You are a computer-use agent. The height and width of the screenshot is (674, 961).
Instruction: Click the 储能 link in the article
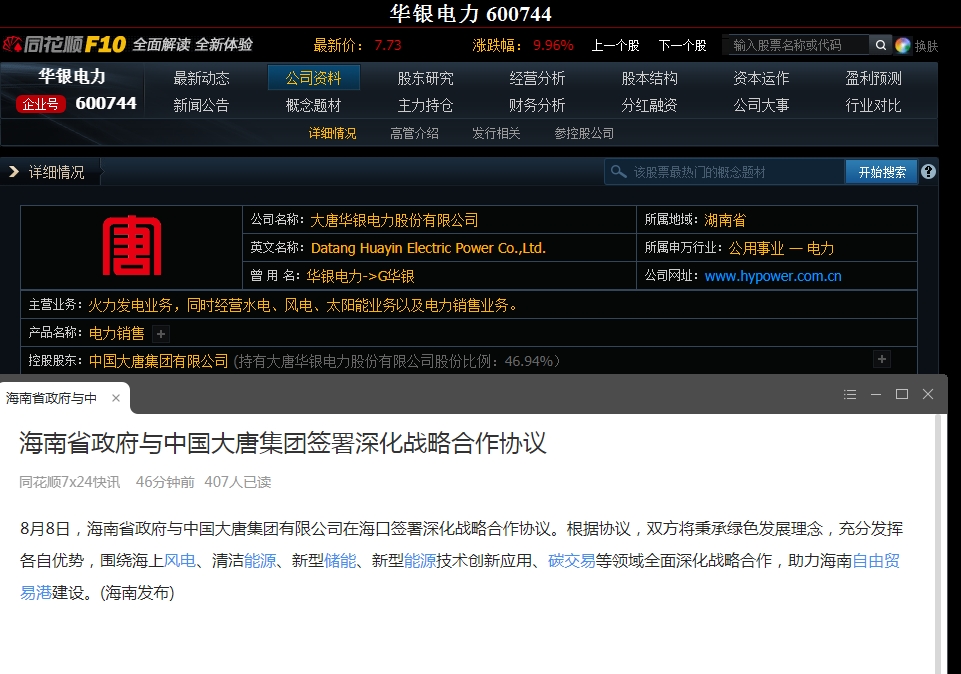[x=340, y=561]
